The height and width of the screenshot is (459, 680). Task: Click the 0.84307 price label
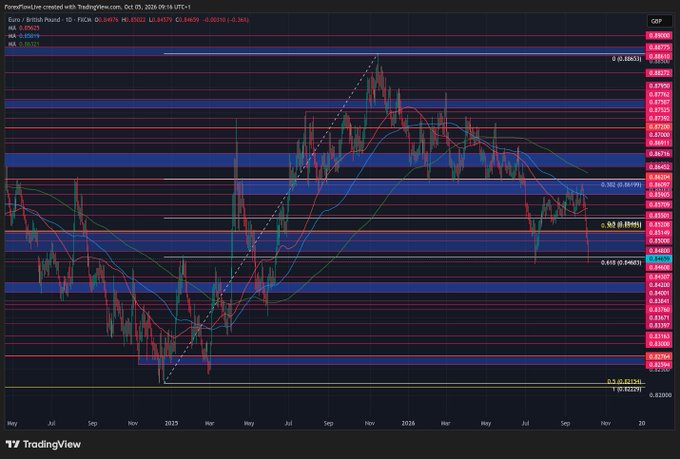click(659, 277)
